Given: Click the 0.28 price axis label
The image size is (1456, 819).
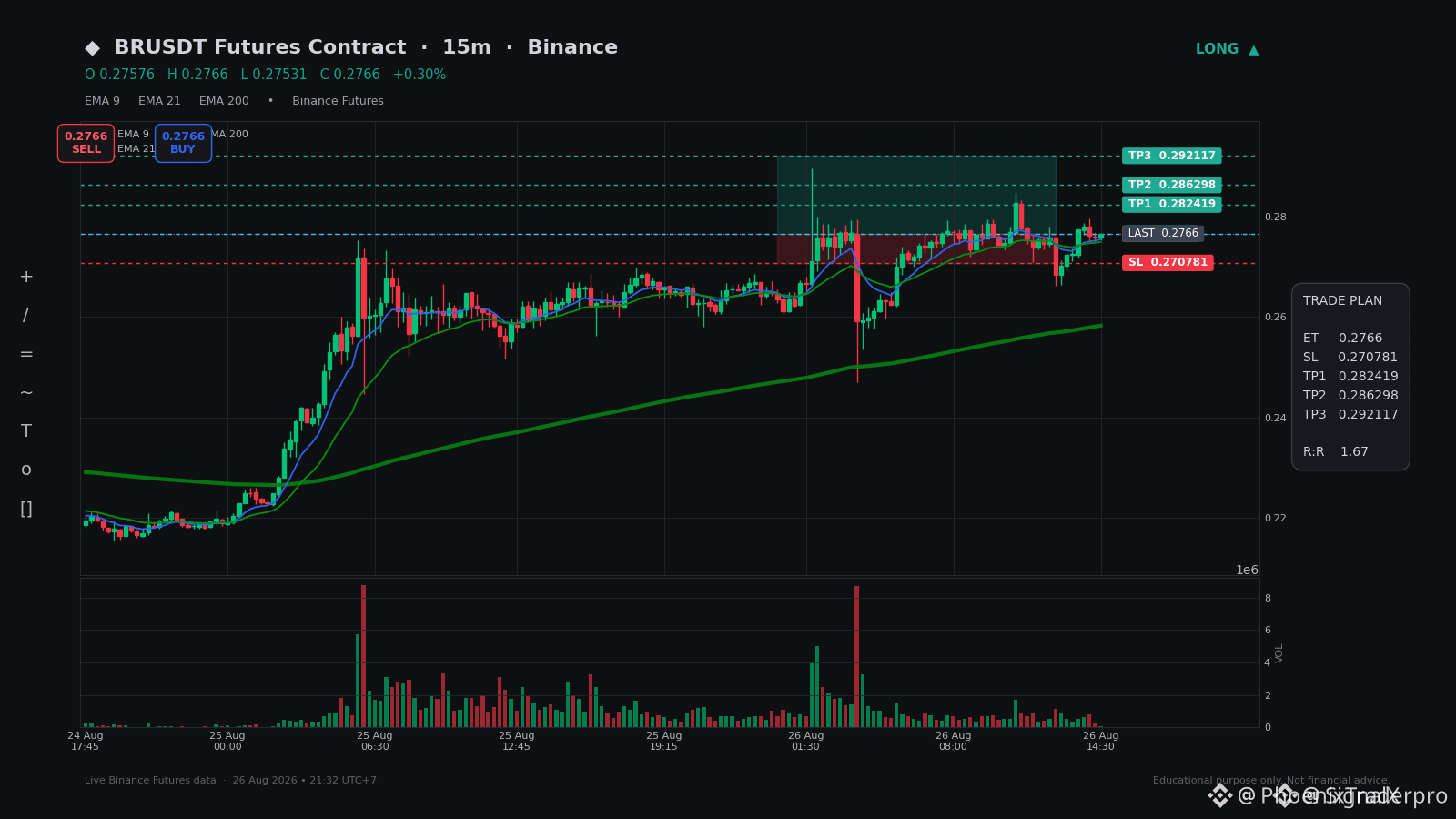Looking at the screenshot, I should (1276, 217).
